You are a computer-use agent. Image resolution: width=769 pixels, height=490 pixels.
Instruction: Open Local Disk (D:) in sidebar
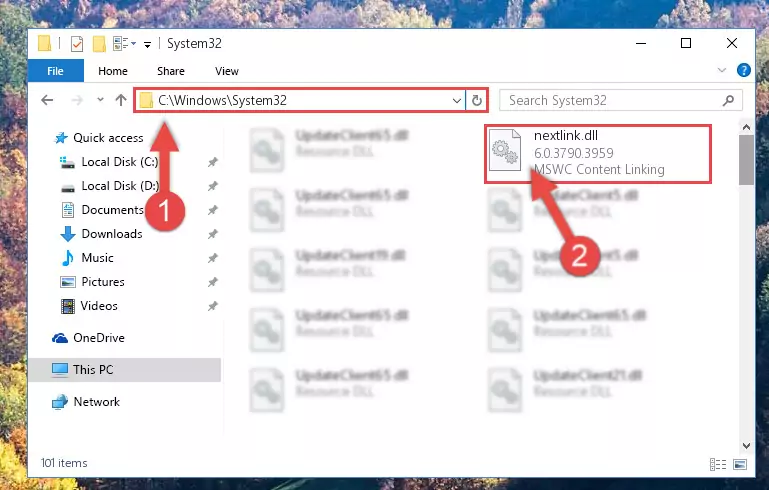pos(120,186)
